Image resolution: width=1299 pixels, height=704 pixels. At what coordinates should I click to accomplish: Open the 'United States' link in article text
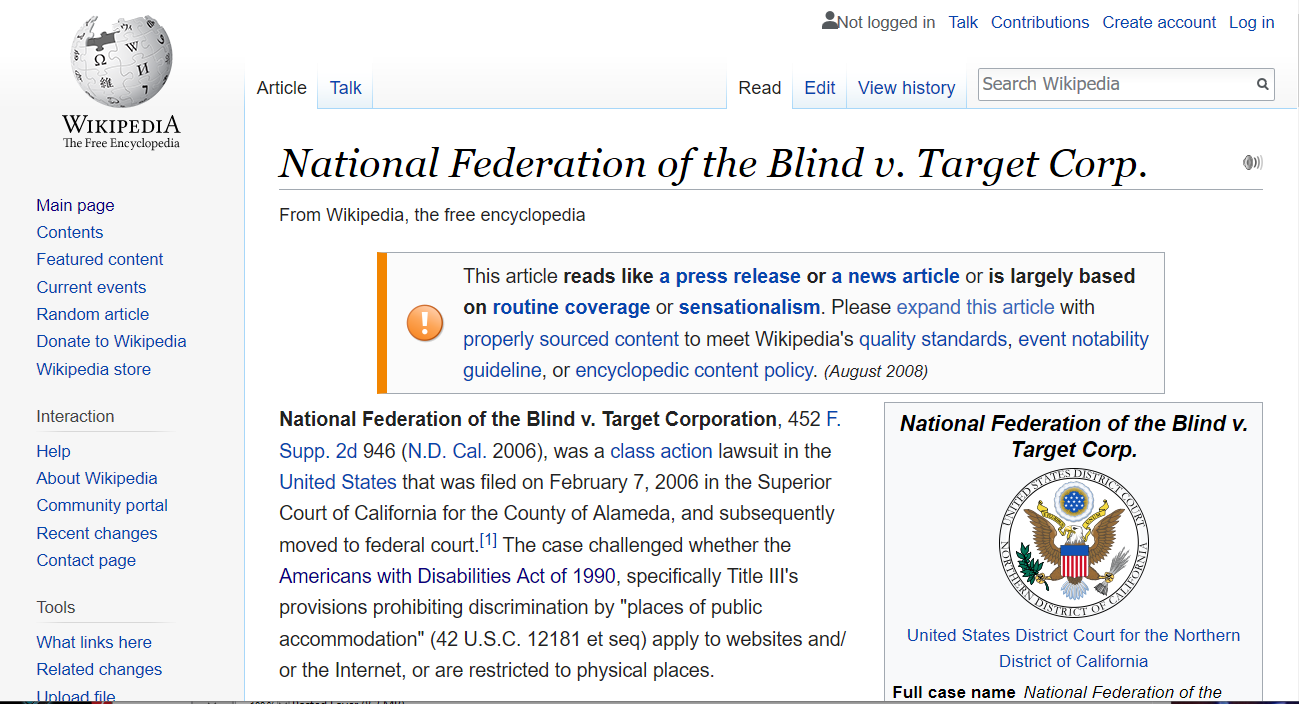tap(338, 482)
